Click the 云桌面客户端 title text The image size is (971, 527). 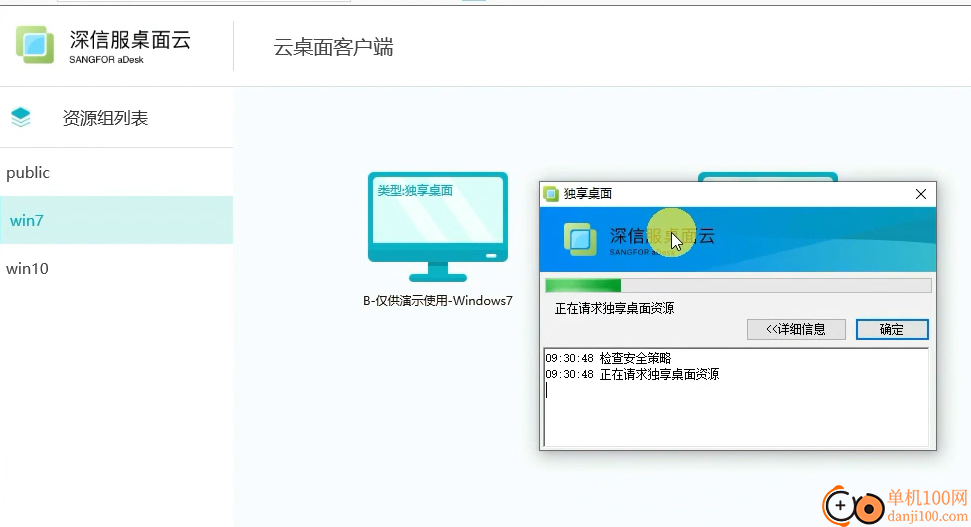point(333,47)
